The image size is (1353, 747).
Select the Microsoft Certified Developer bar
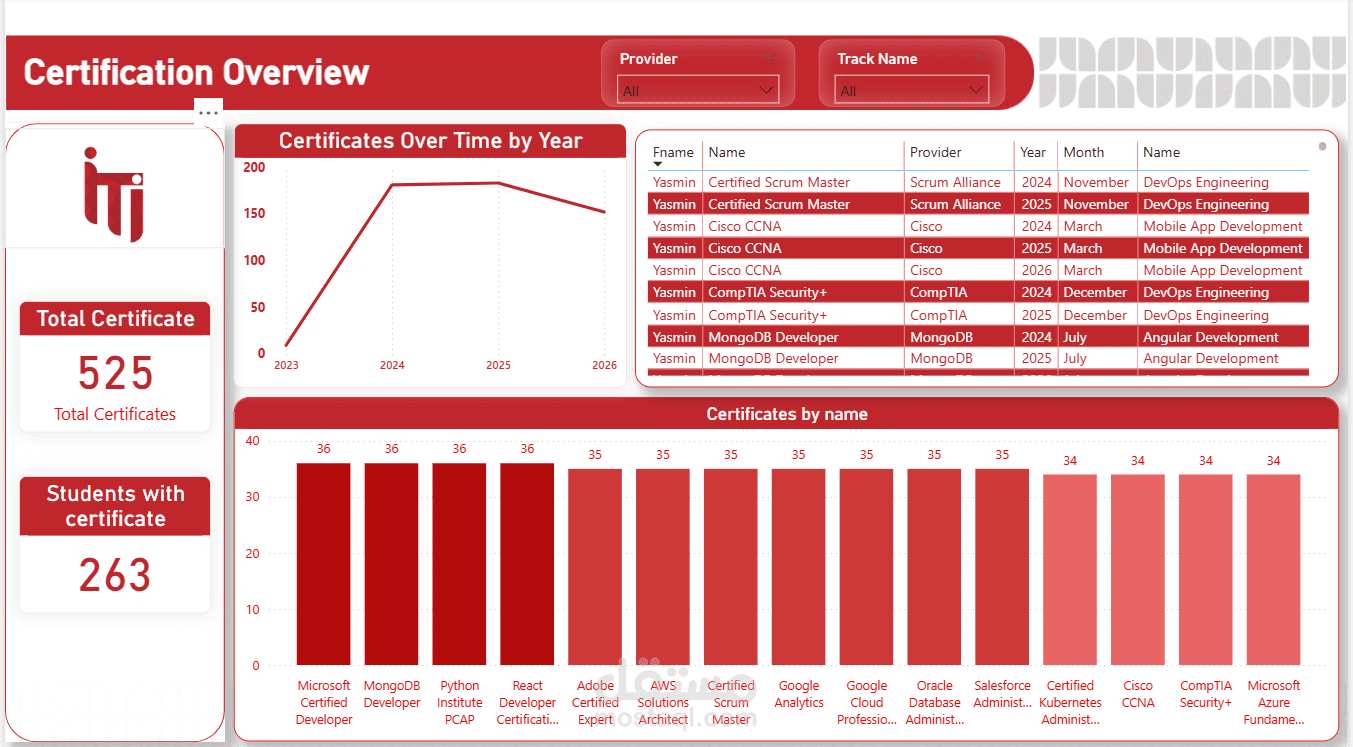[x=323, y=564]
